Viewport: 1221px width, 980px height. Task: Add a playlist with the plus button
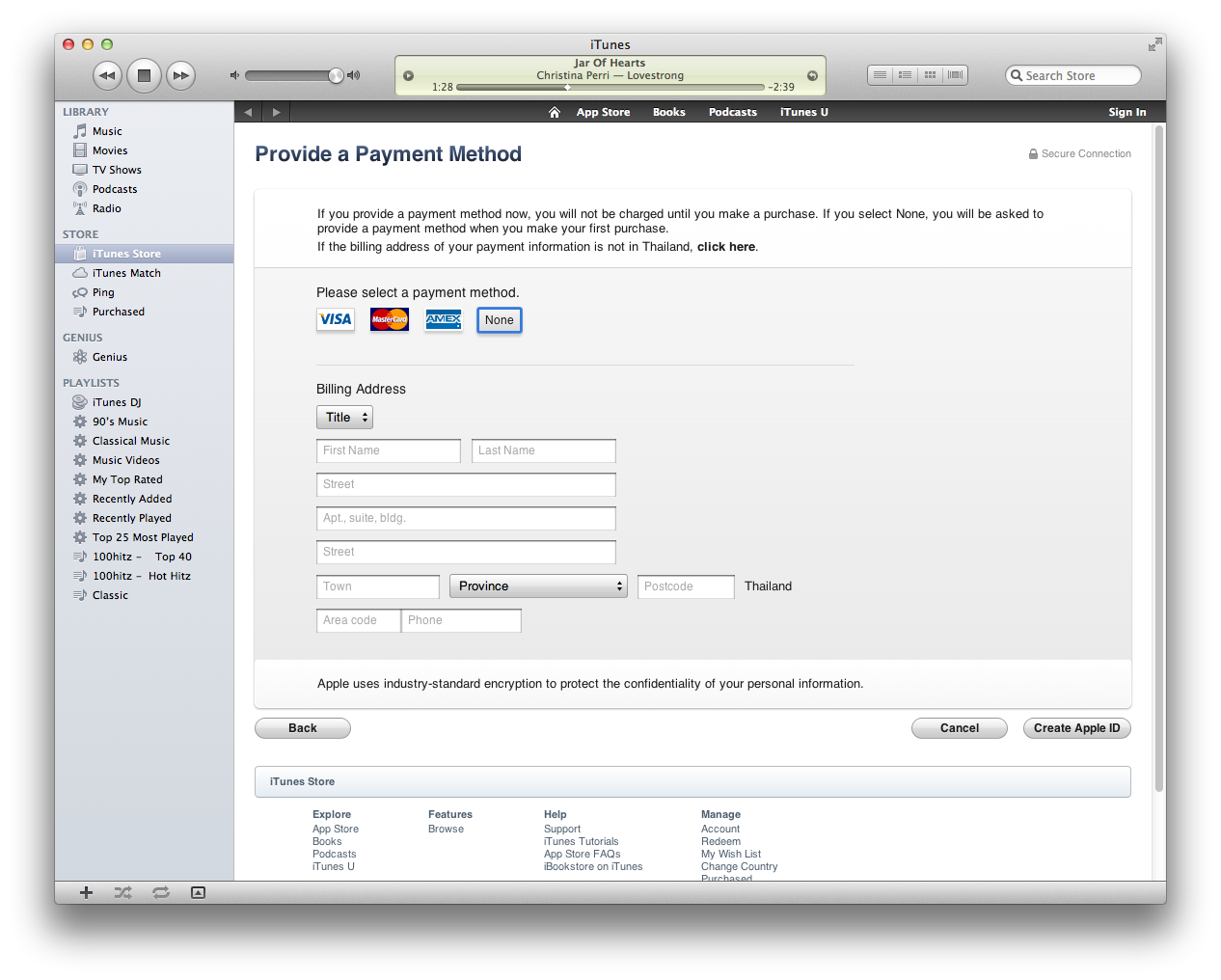(86, 892)
